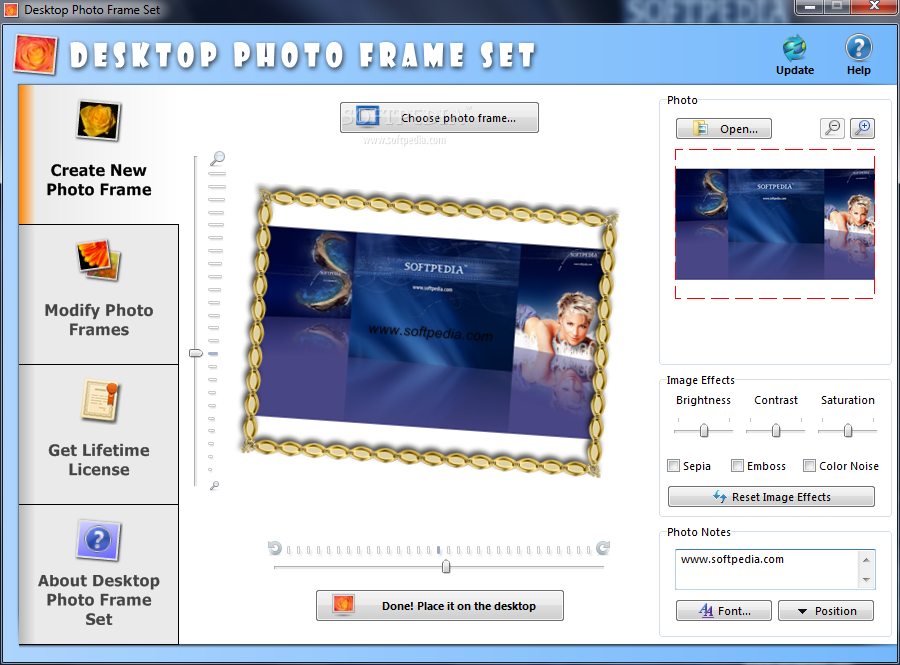Click Photo Notes scrollbar up arrow
Viewport: 900px width, 665px height.
pos(866,559)
